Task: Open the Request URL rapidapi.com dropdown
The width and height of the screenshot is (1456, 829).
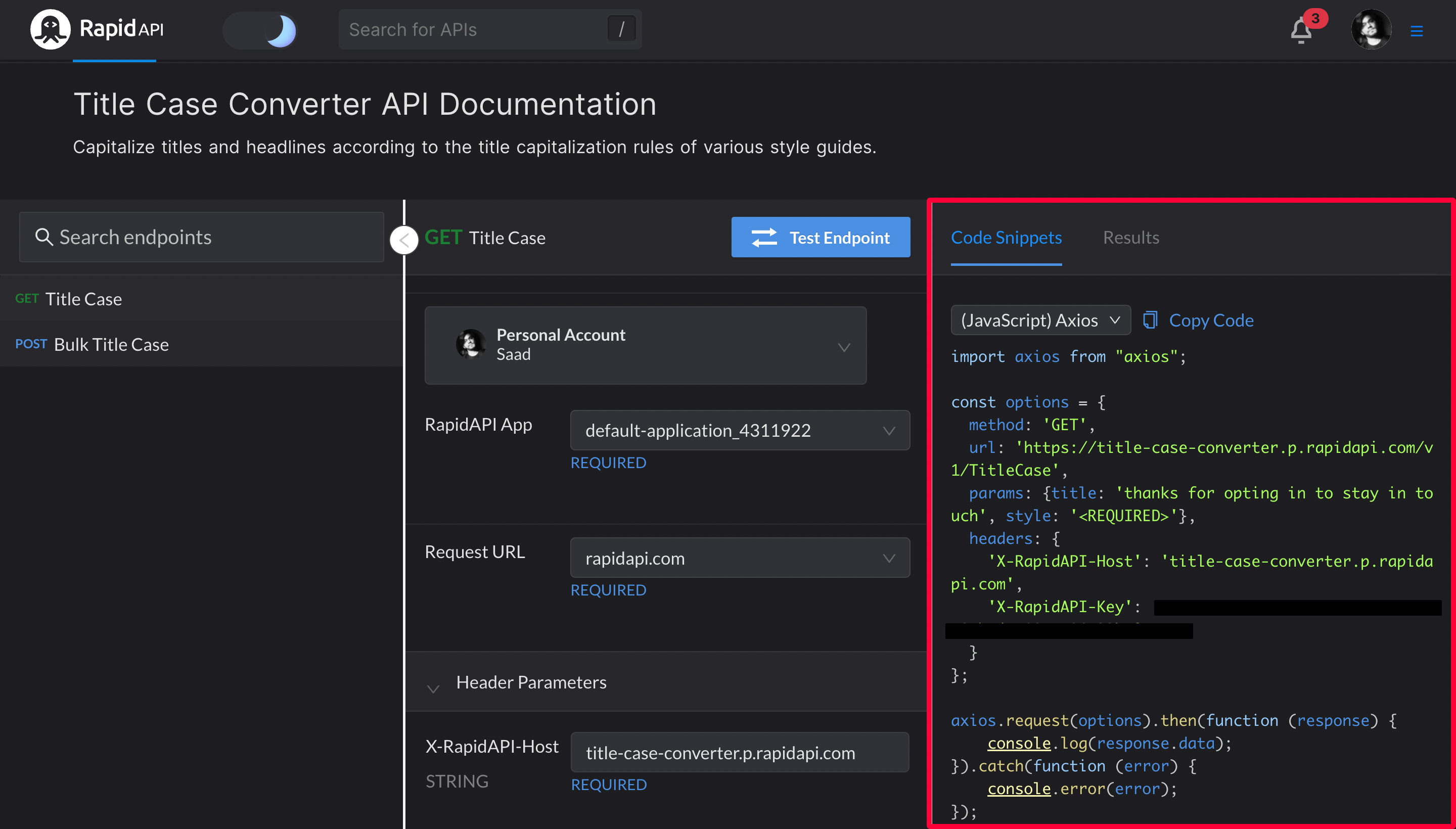Action: click(739, 558)
